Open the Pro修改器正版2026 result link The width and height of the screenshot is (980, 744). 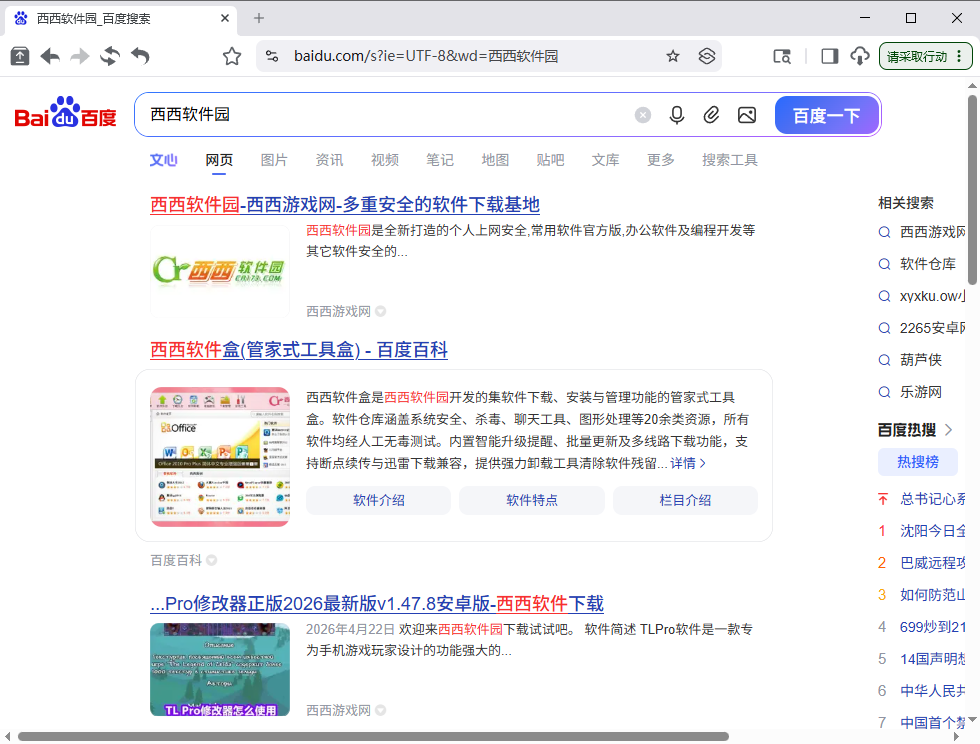coord(377,603)
